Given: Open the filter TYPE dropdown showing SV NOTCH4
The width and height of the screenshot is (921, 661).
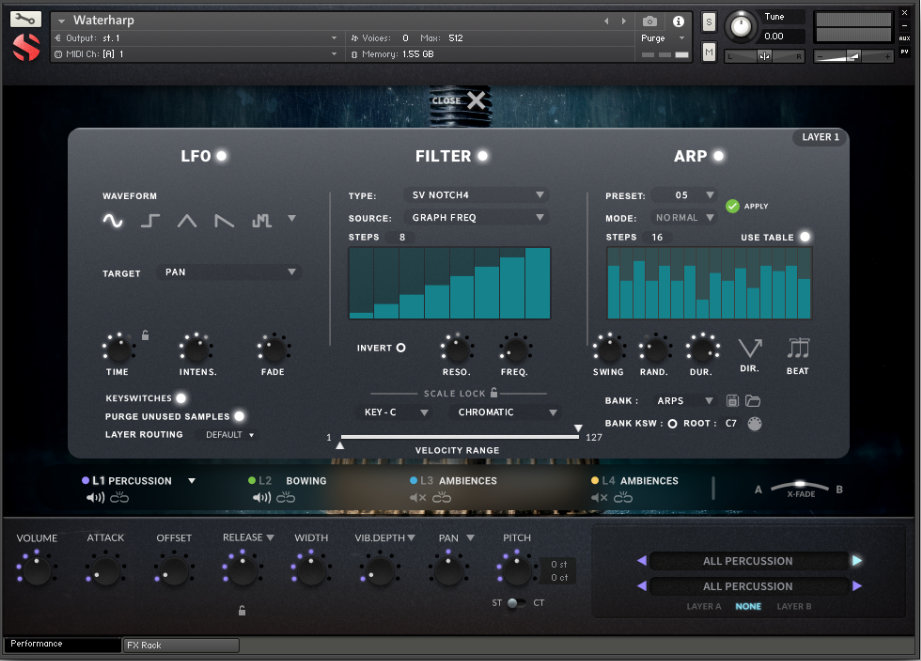Looking at the screenshot, I should [x=475, y=195].
